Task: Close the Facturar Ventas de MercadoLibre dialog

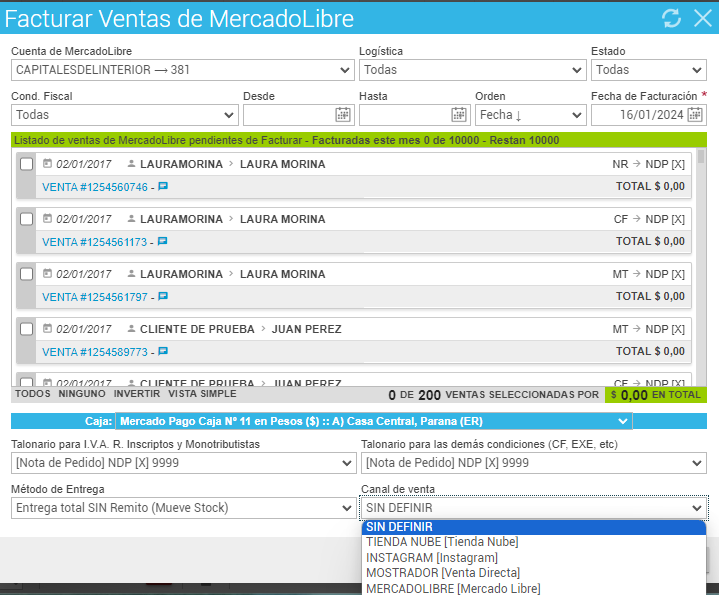Action: click(702, 18)
